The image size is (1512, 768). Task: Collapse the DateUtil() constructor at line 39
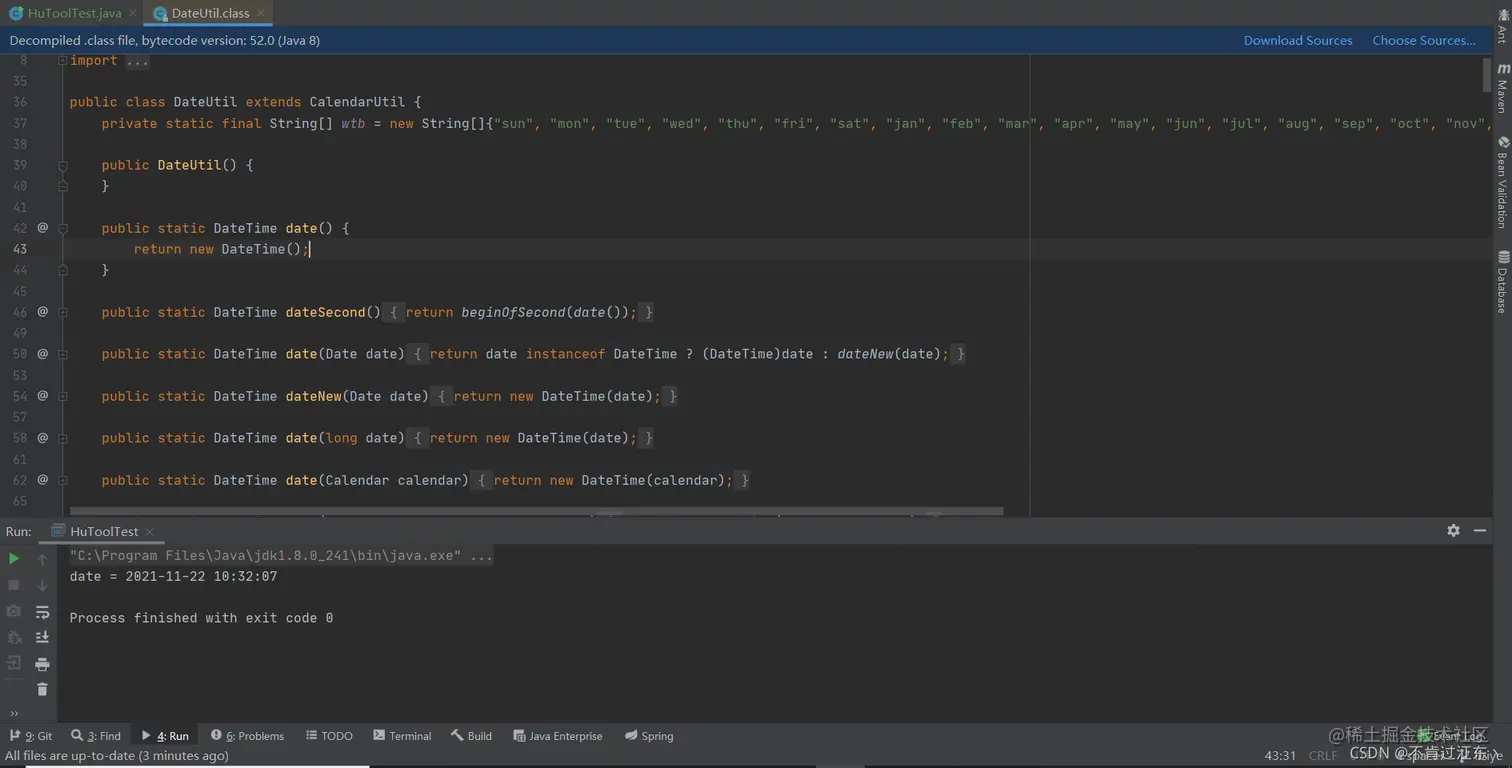click(x=62, y=165)
